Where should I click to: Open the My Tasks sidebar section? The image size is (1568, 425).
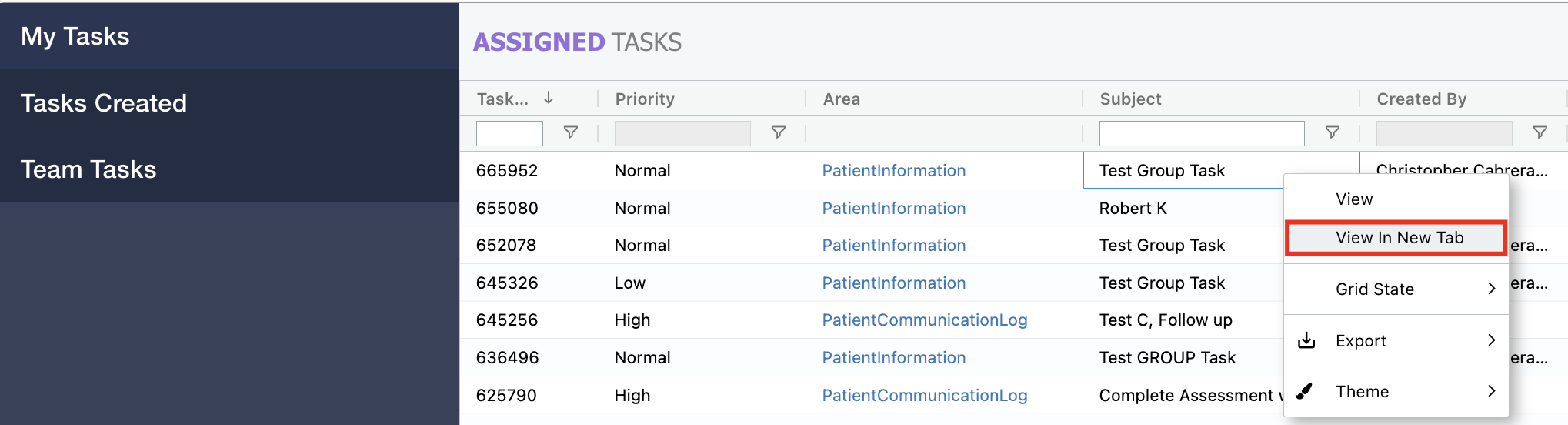[75, 36]
